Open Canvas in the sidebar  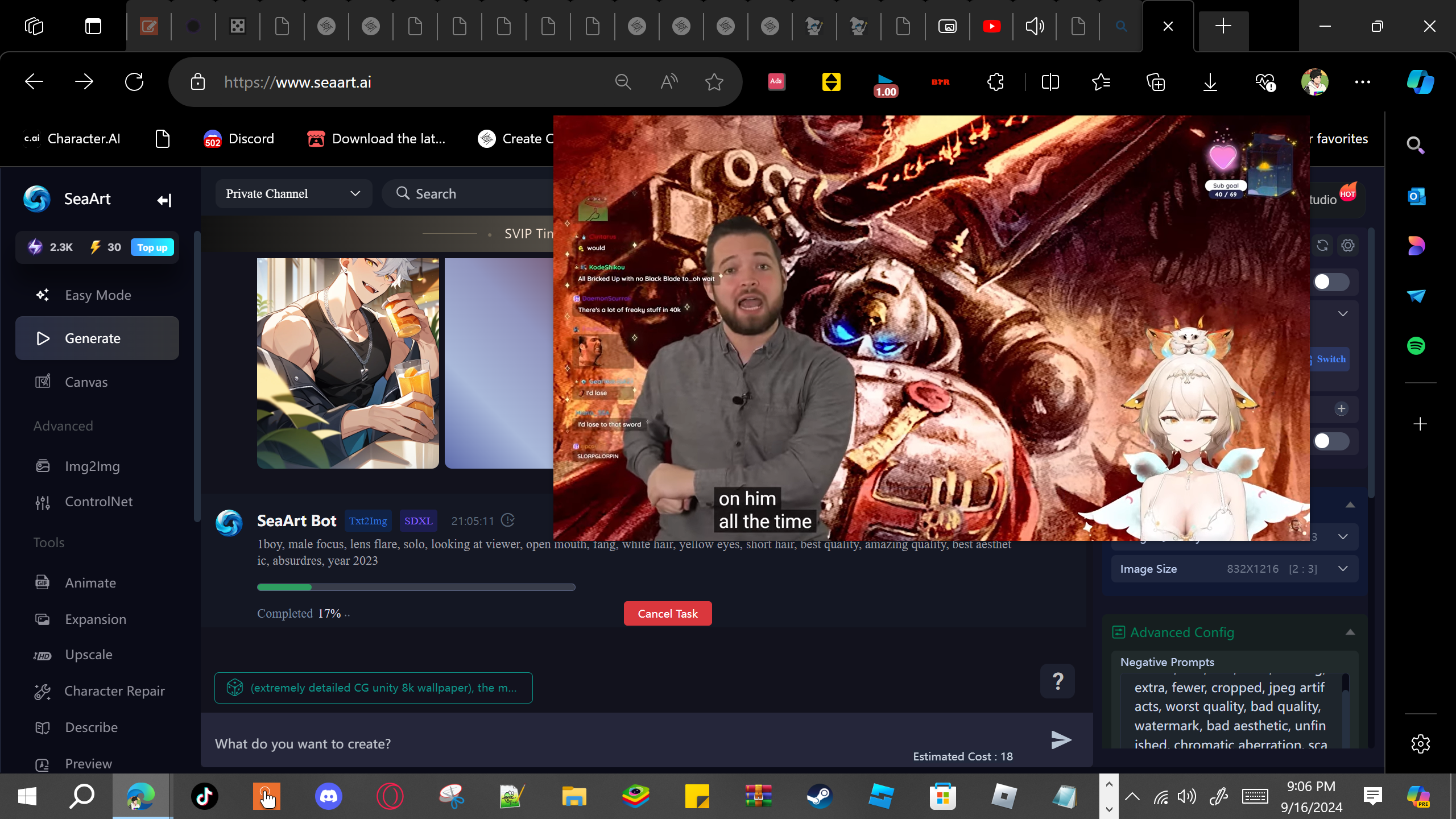point(97,382)
